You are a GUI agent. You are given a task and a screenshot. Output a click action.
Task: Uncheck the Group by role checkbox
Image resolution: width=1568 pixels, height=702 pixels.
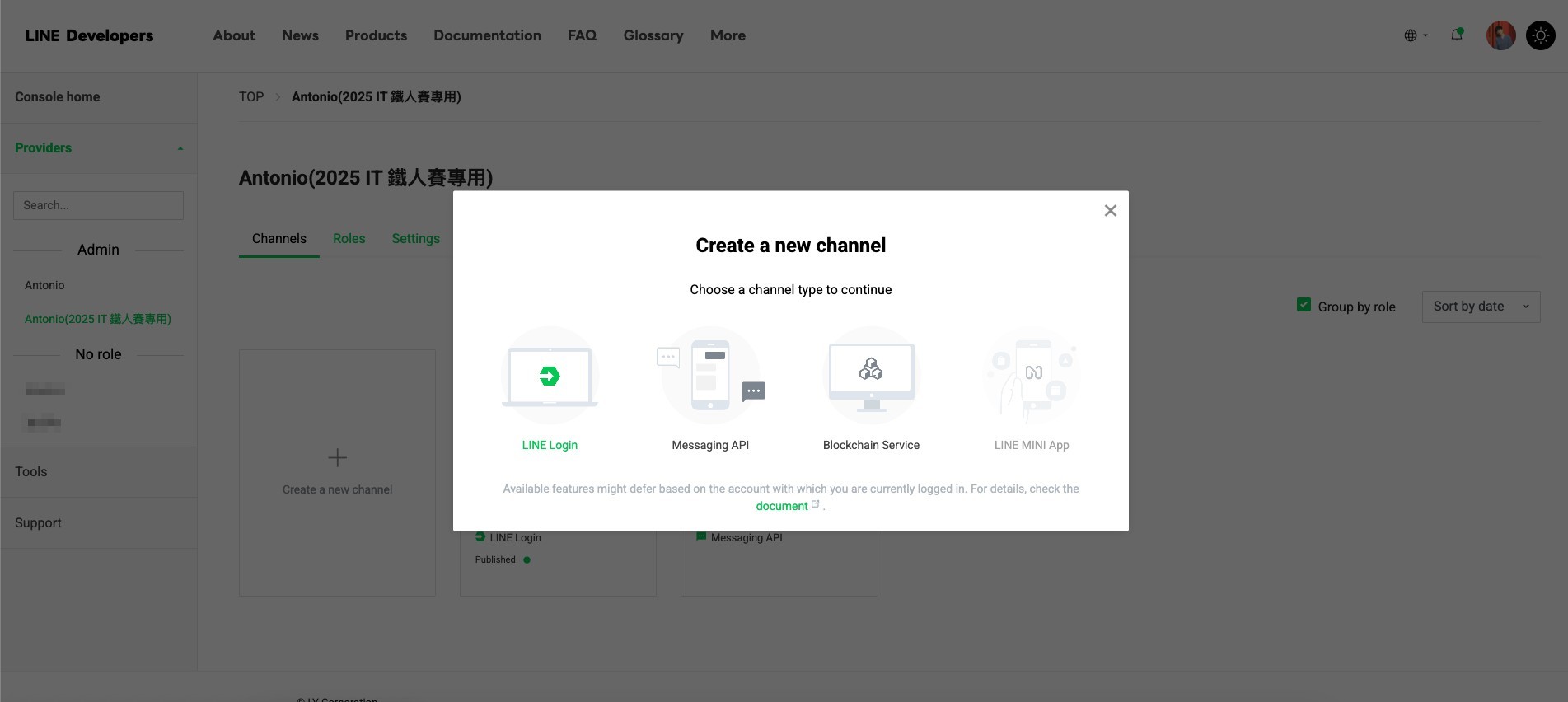click(1304, 305)
